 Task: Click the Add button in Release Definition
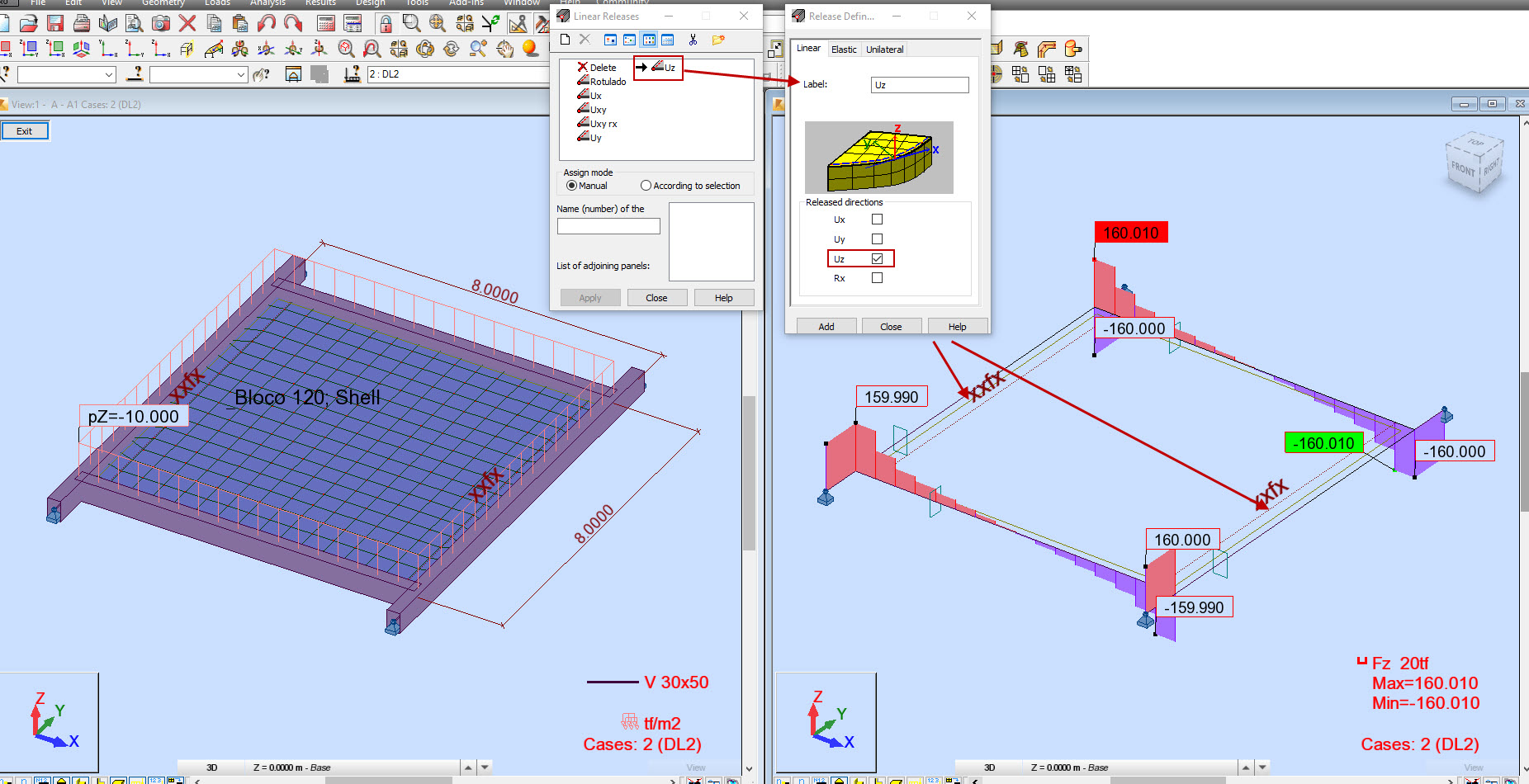pos(824,325)
